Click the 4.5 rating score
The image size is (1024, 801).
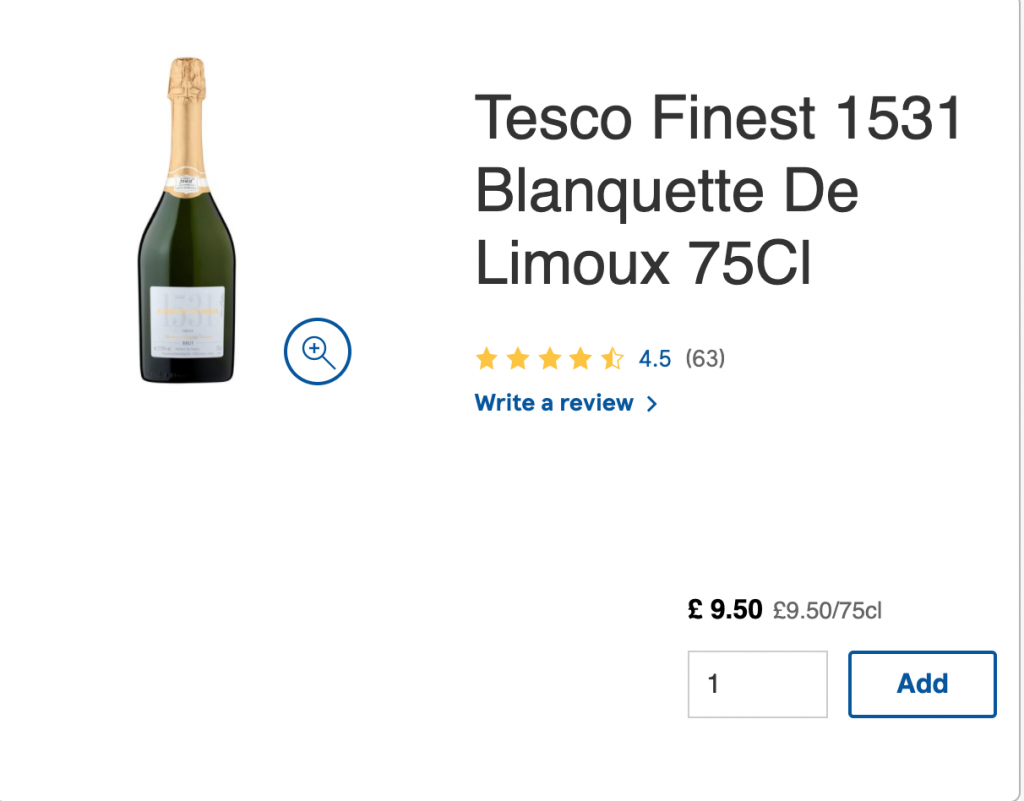click(655, 358)
